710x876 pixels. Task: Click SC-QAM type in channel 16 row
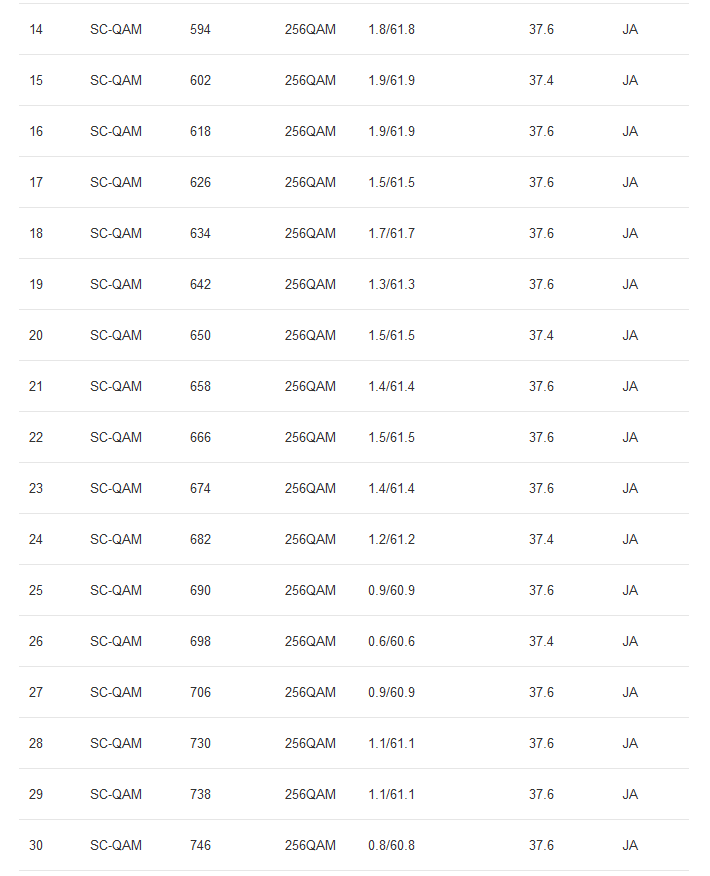116,132
